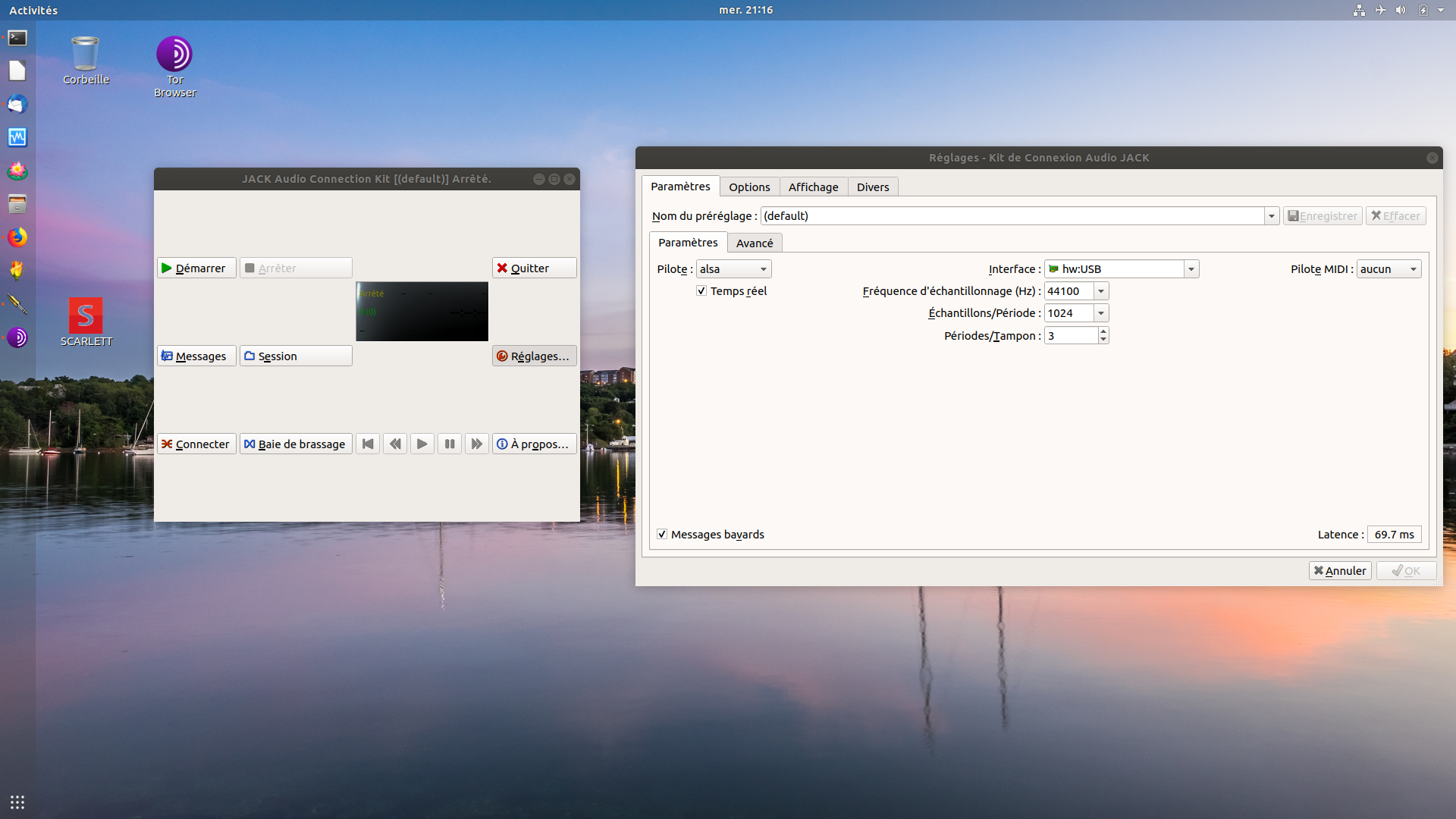This screenshot has height=819, width=1456.
Task: Click the Démarrer button
Action: click(196, 268)
